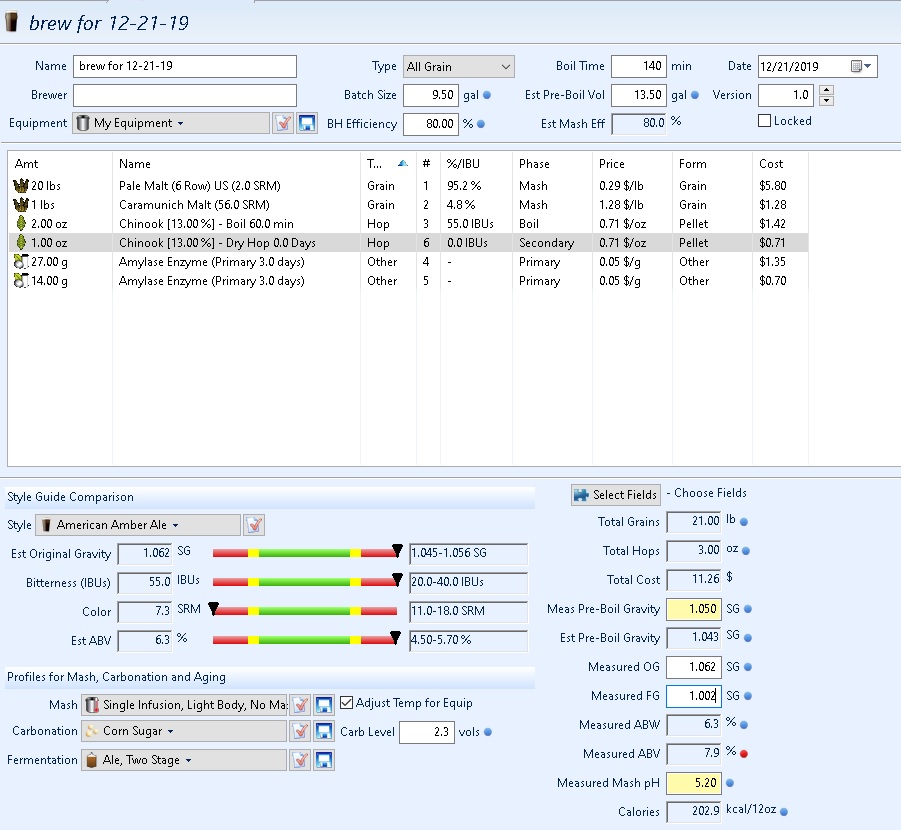Click the blue dot next to Calories kcal/12oz
This screenshot has height=830, width=901.
click(784, 812)
